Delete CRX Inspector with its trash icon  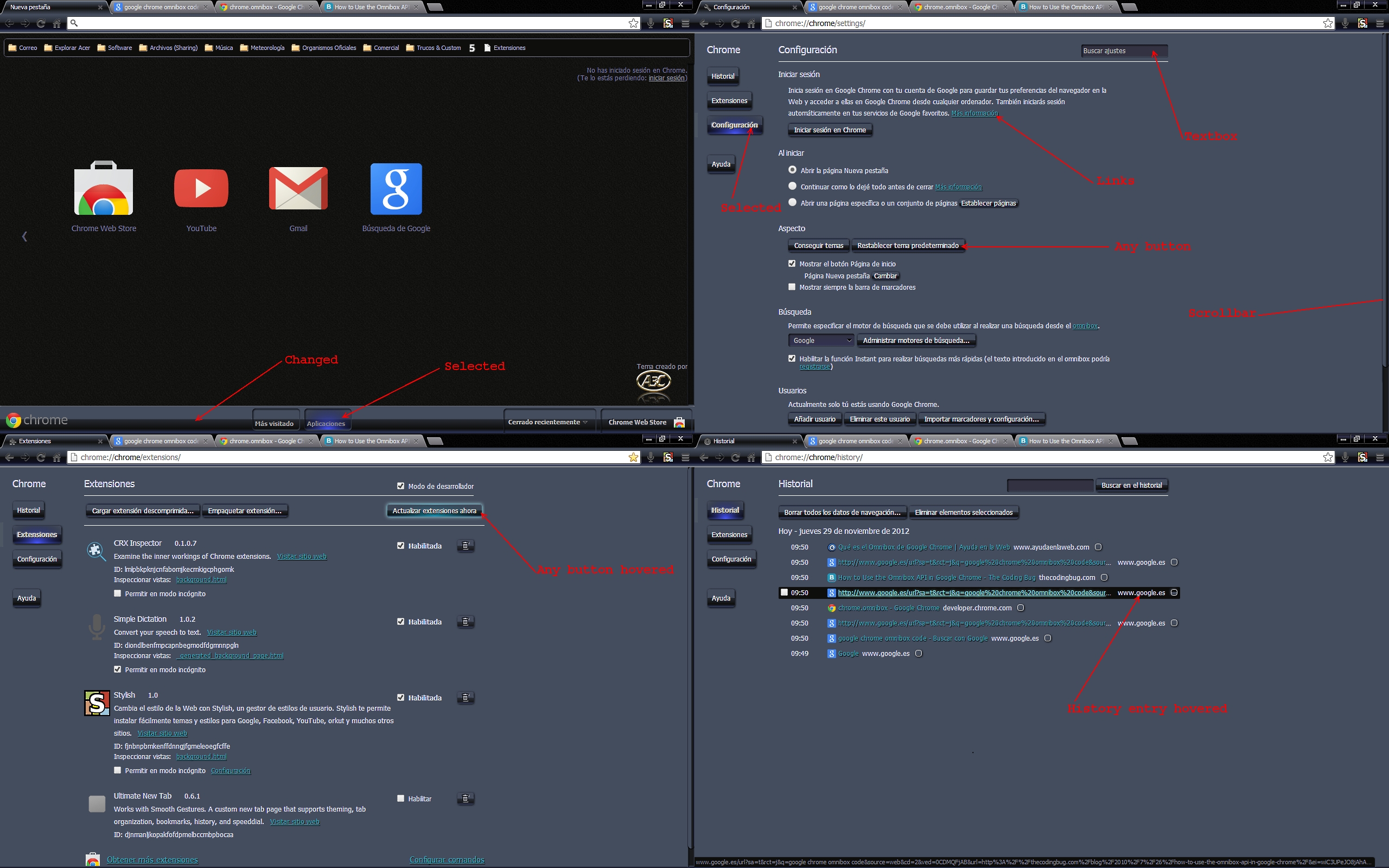(466, 545)
